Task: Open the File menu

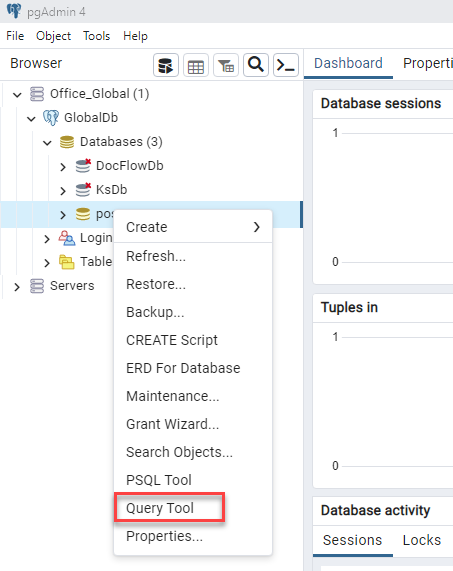Action: pyautogui.click(x=15, y=36)
